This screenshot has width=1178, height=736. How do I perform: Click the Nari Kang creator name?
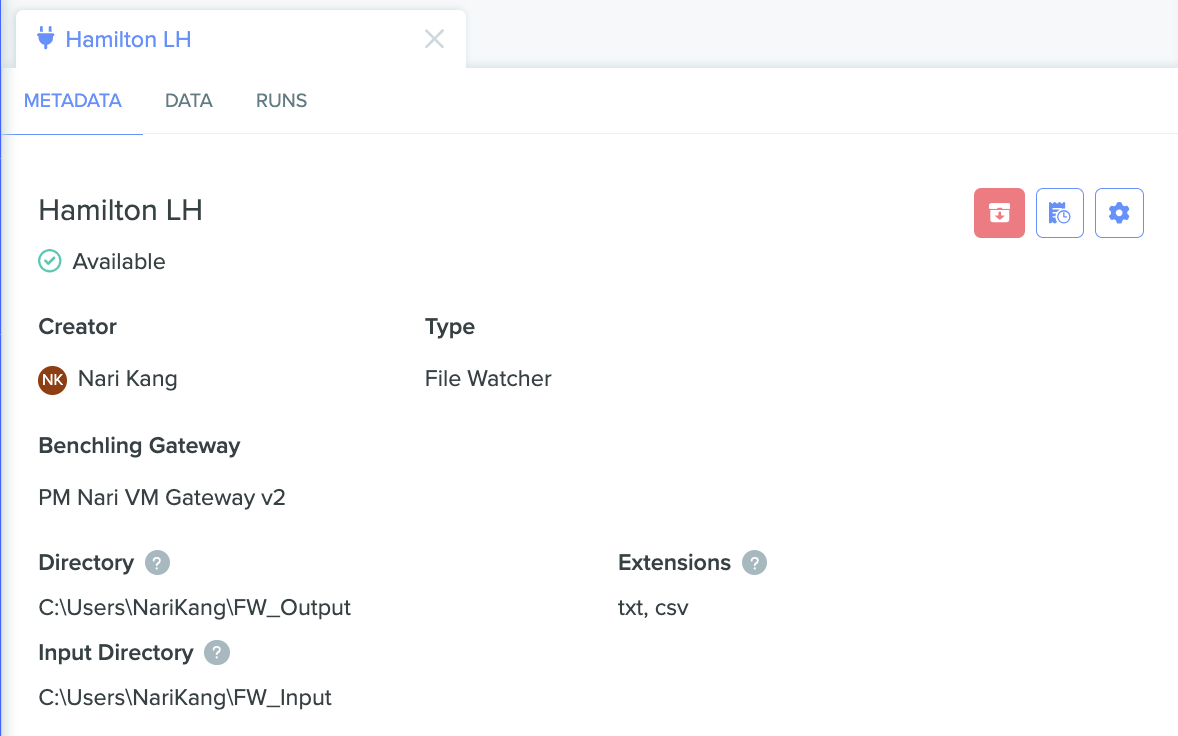point(128,379)
